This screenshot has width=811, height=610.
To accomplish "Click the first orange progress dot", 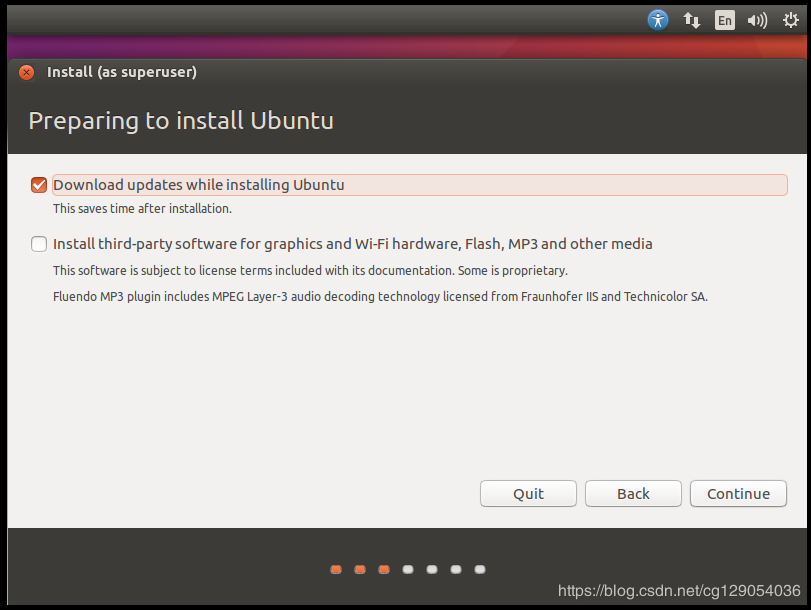I will pos(336,570).
